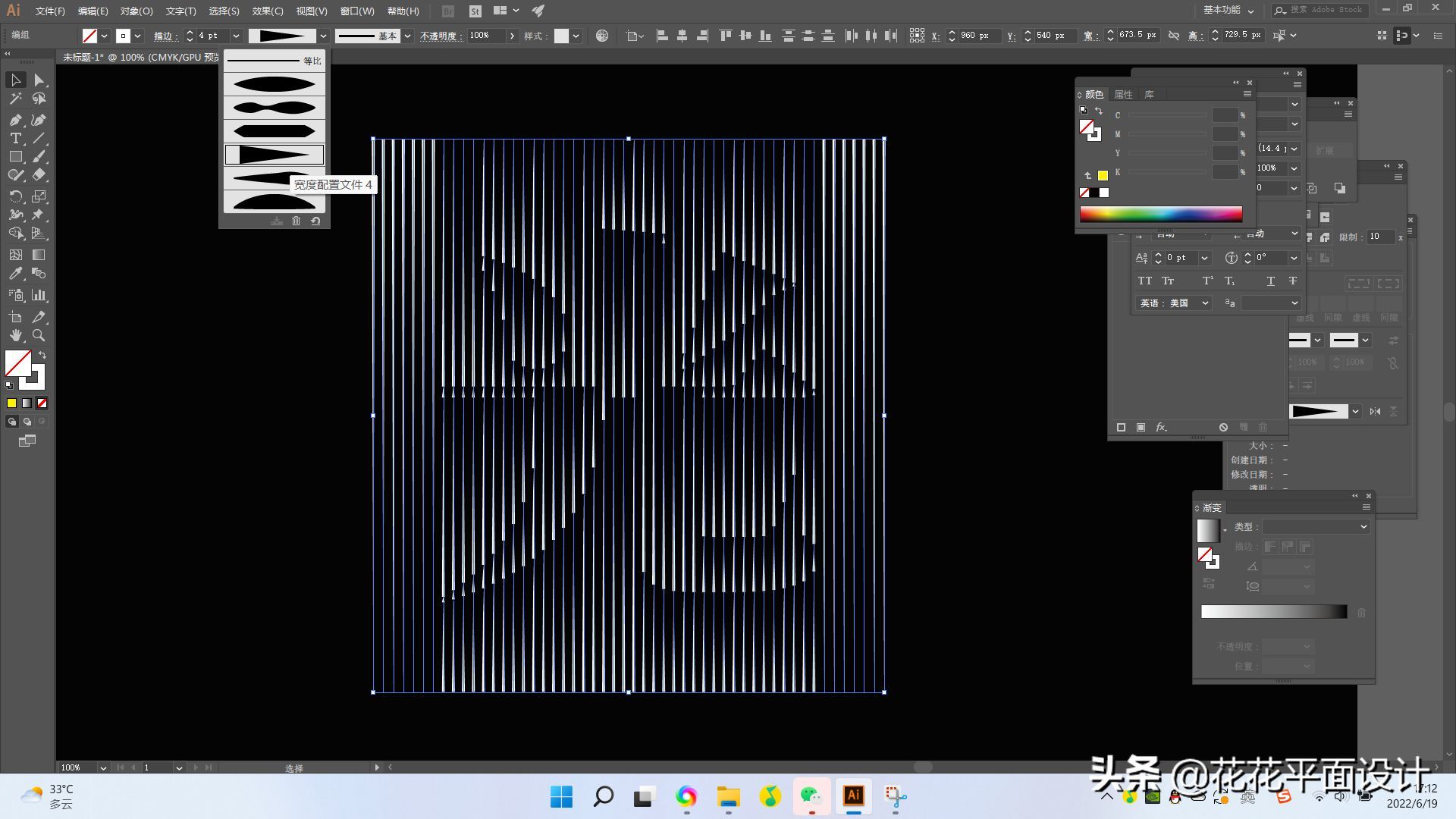The height and width of the screenshot is (819, 1456).
Task: Open the 文件 menu
Action: click(46, 10)
